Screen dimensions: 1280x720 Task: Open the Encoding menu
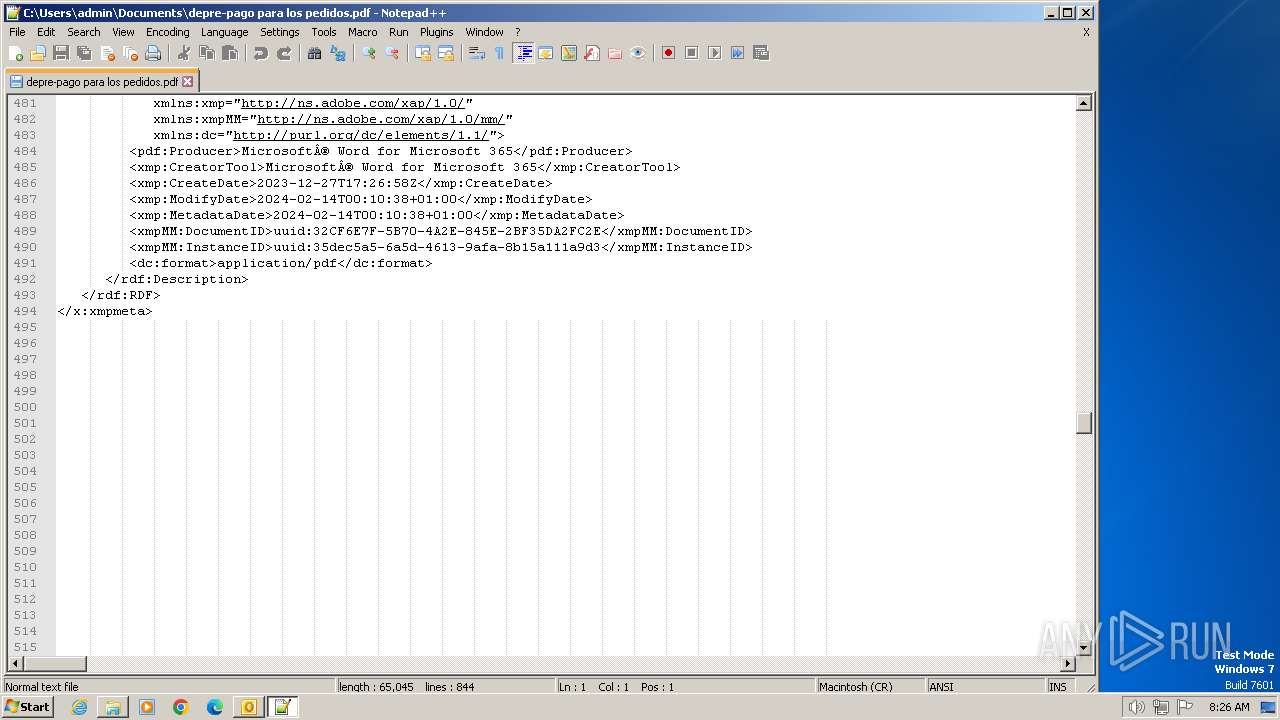coord(167,32)
